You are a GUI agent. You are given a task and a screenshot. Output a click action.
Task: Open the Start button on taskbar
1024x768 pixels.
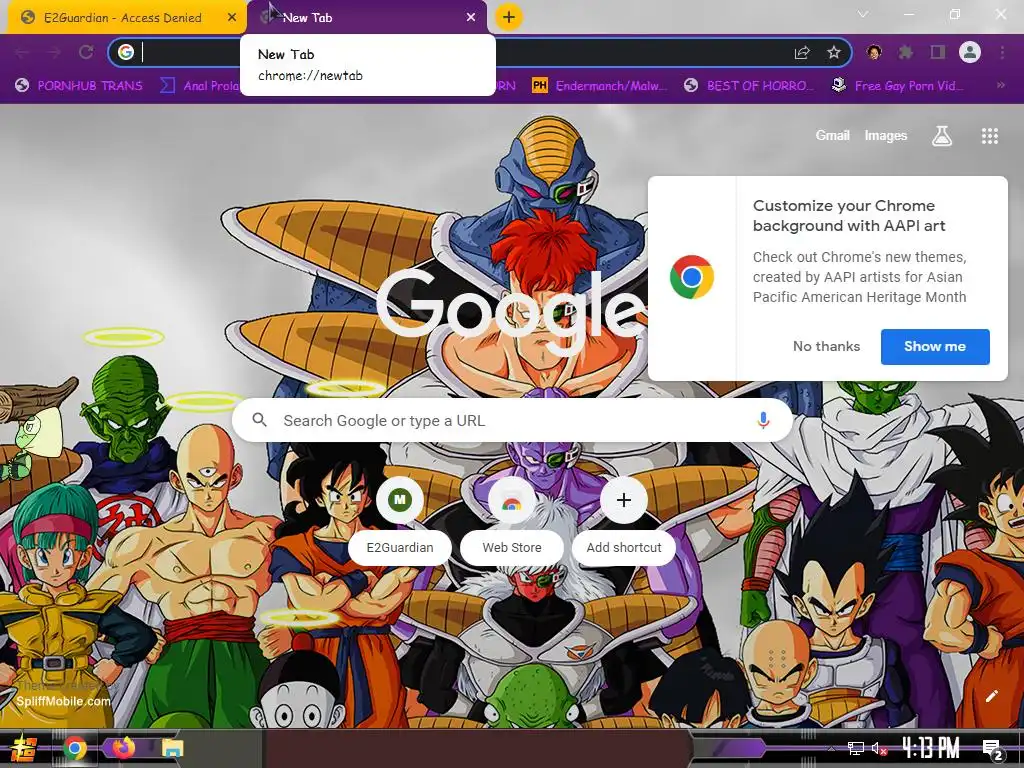24,748
